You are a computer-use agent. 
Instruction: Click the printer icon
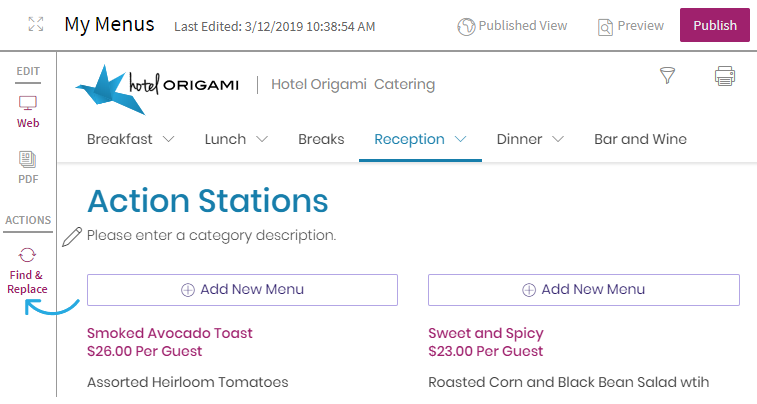tap(725, 76)
